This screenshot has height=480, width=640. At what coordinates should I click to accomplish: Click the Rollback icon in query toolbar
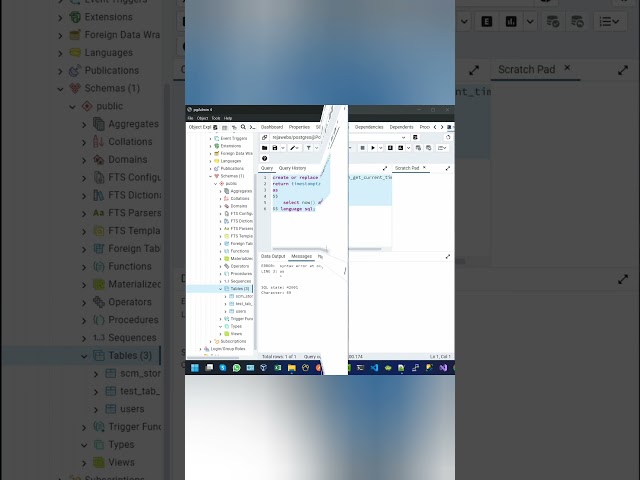click(429, 148)
